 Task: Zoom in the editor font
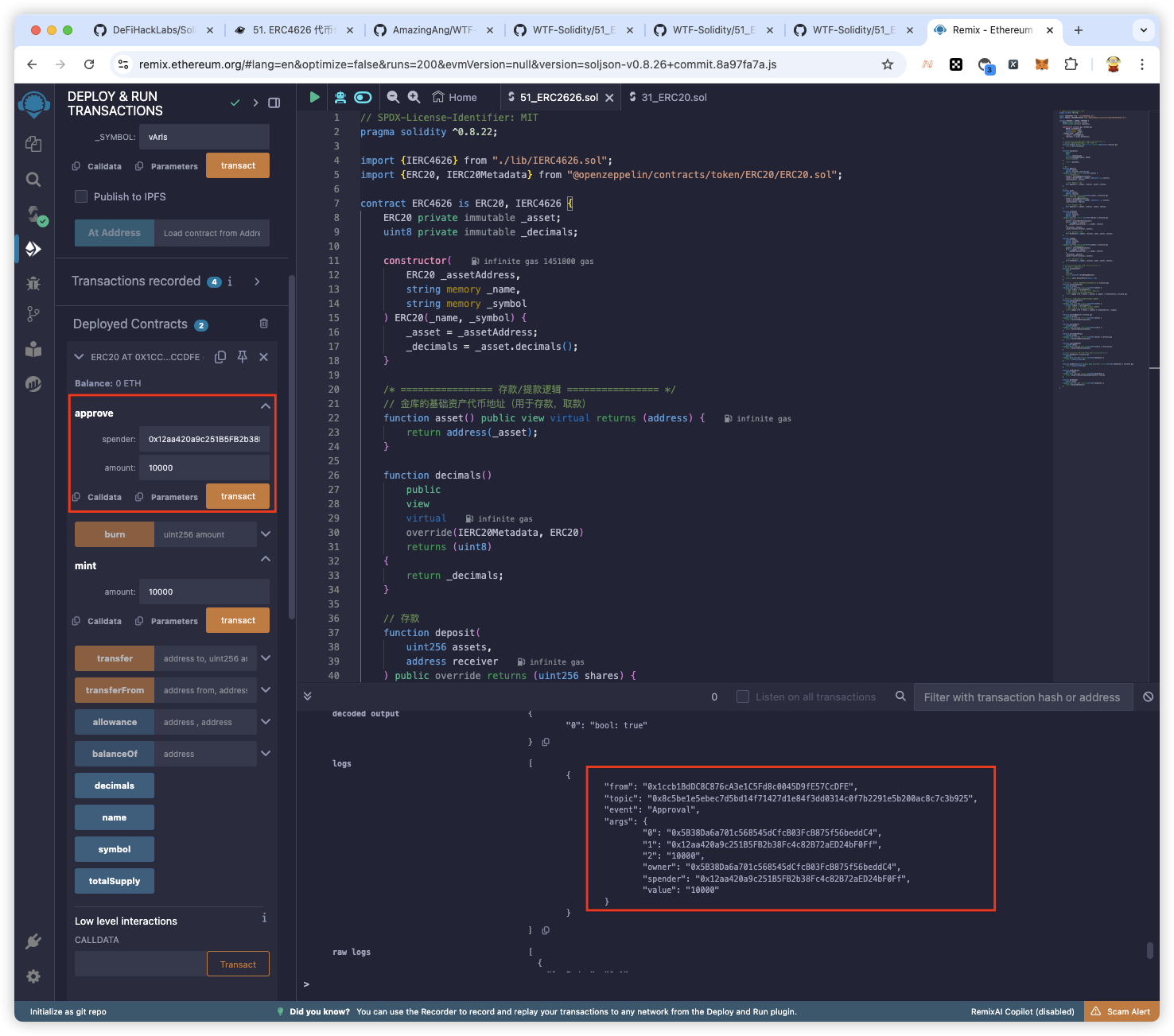pos(414,97)
